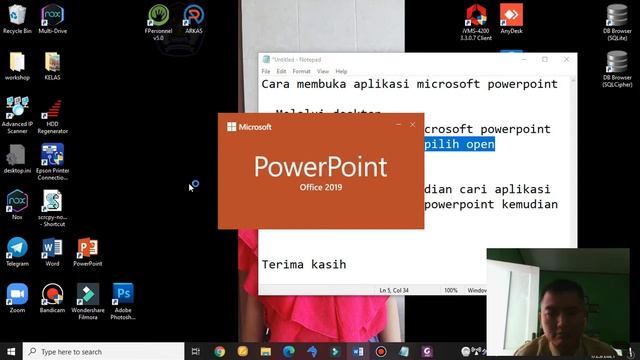Open Notepad's Help menu

point(341,71)
